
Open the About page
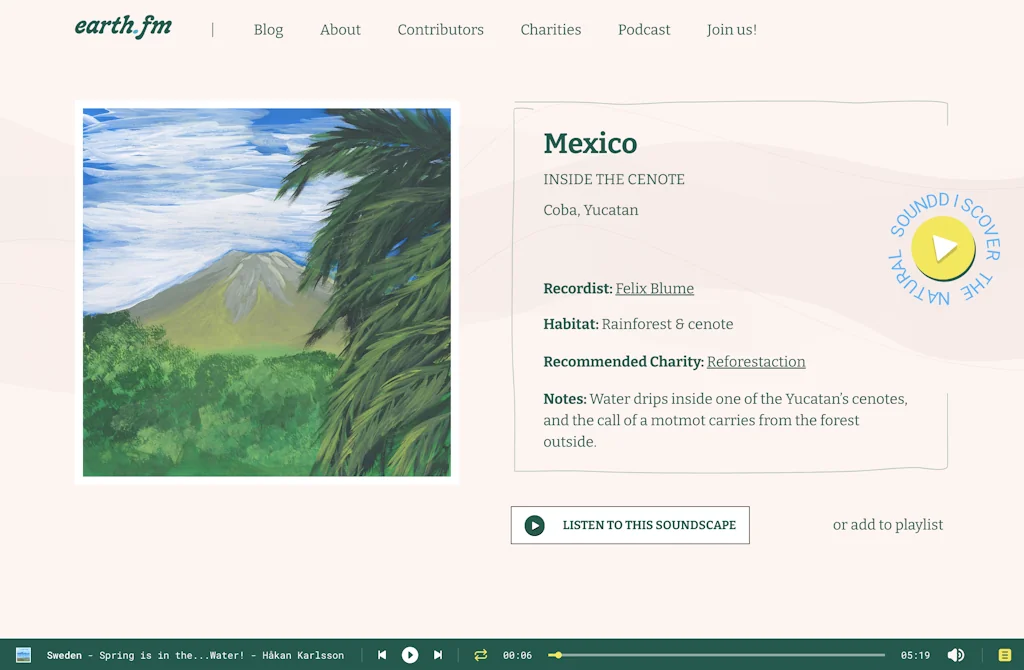(340, 30)
